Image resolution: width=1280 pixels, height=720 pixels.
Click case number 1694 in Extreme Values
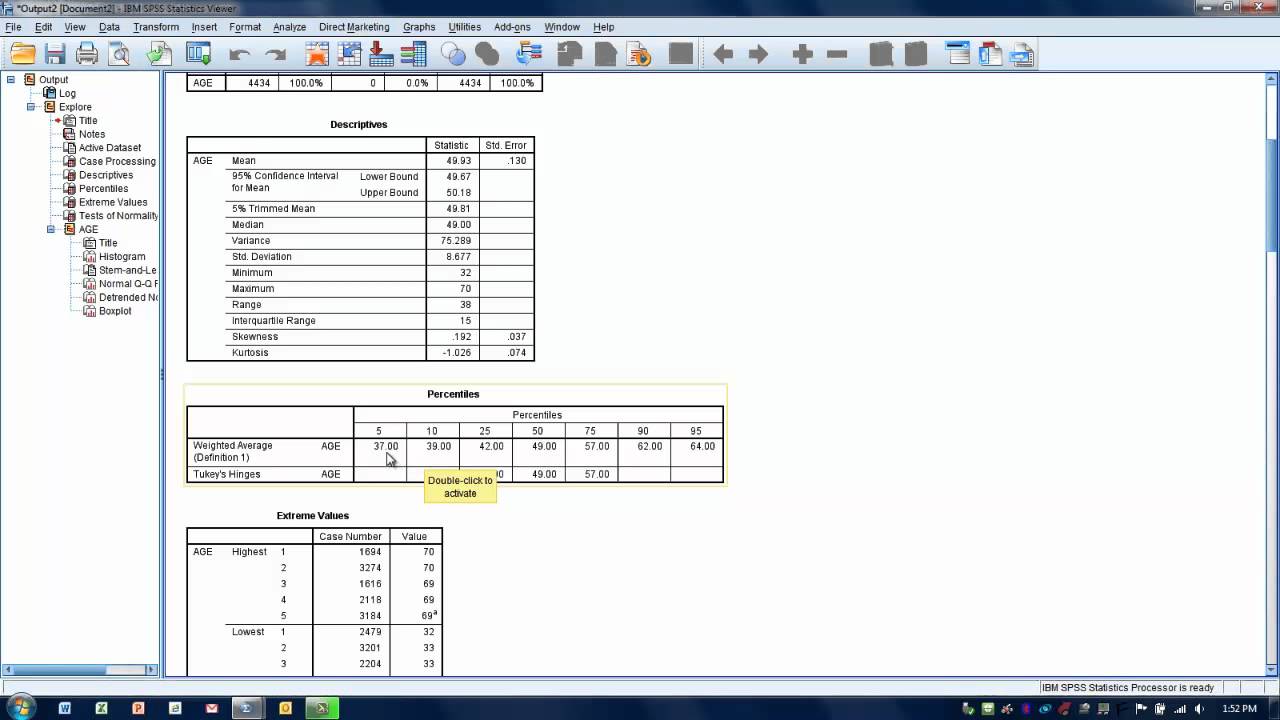click(x=370, y=552)
